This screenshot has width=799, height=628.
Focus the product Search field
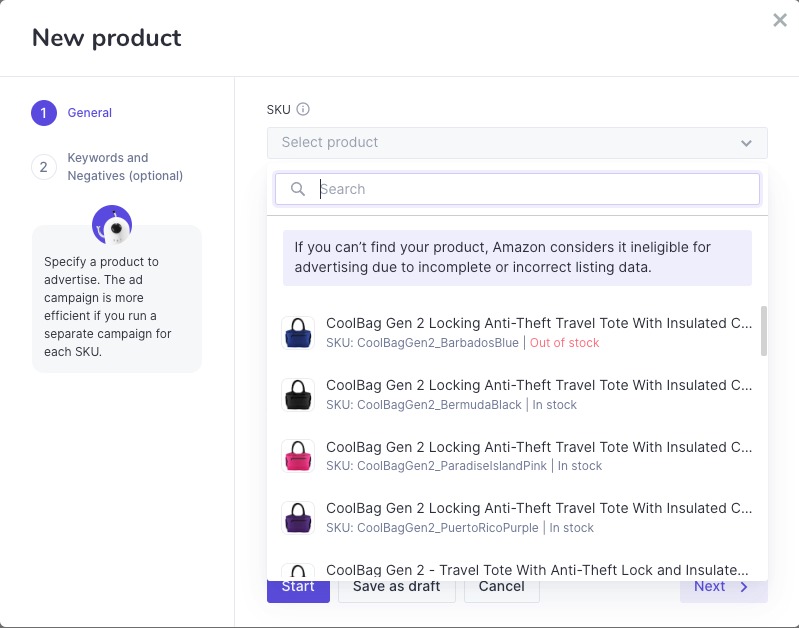(x=517, y=189)
